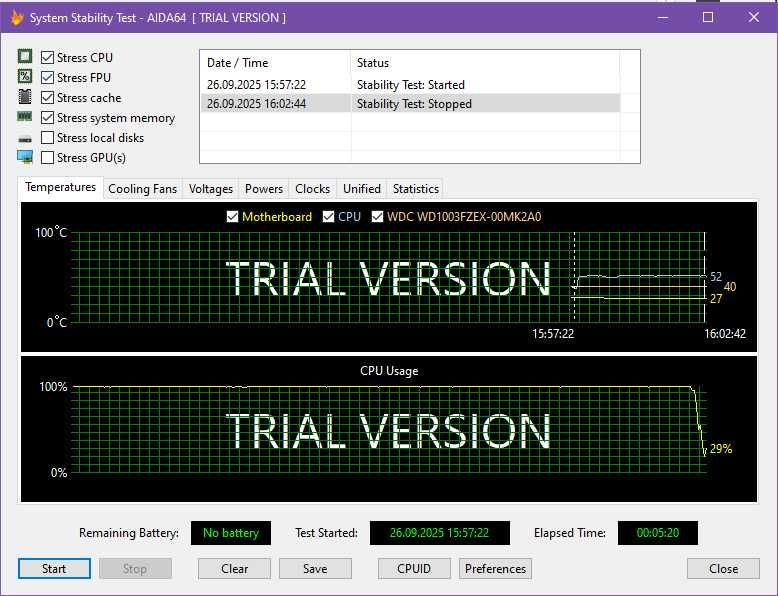Viewport: 778px width, 596px height.
Task: Click the CPU chip icon beside Stress CPU
Action: coord(25,56)
